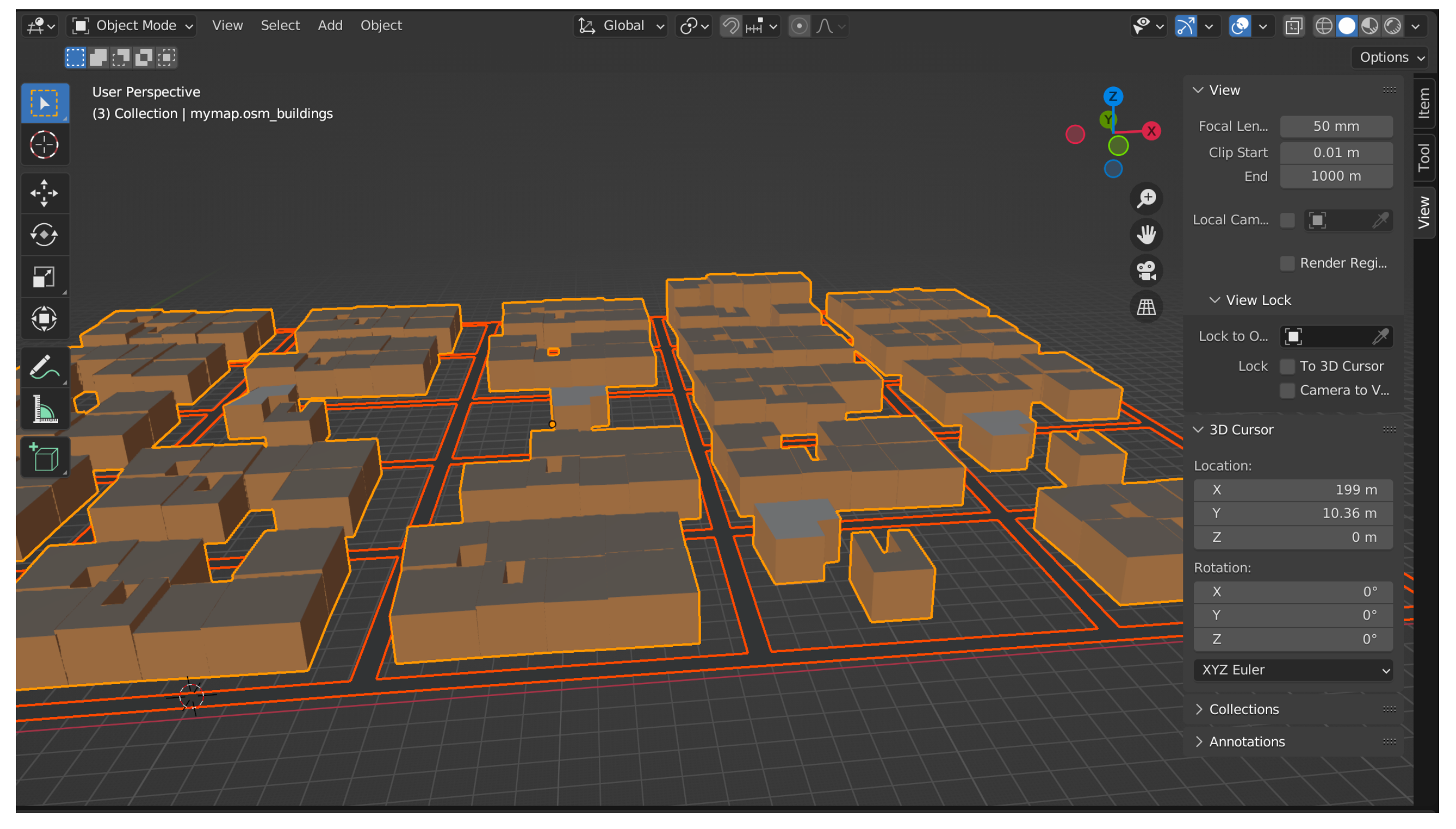Viewport: 1456px width, 829px height.
Task: Switch to the Item sidebar tab
Action: pos(1423,103)
